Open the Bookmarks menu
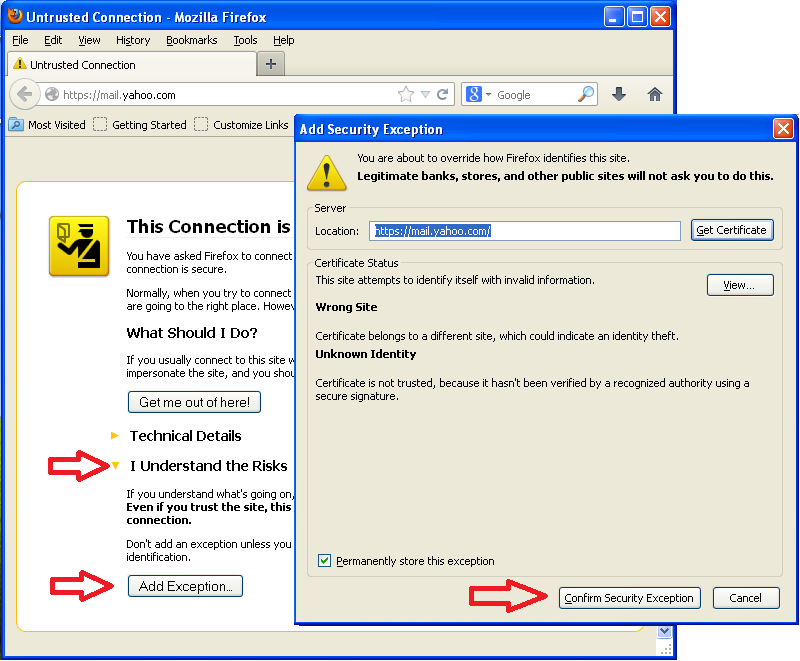Viewport: 800px width, 661px height. 192,40
